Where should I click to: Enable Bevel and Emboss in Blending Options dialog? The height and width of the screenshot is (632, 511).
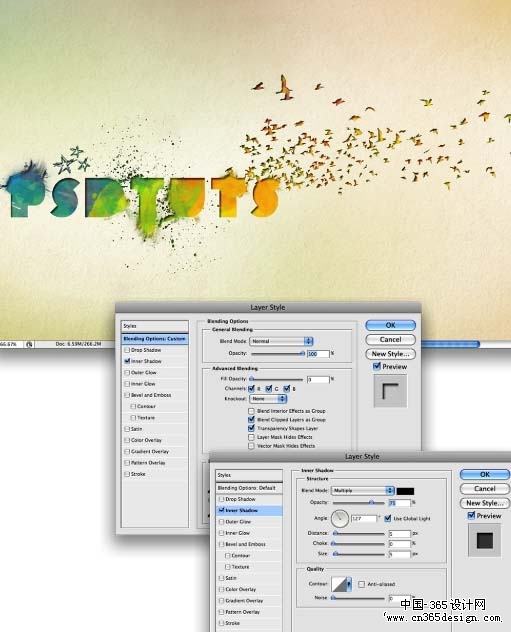click(127, 395)
